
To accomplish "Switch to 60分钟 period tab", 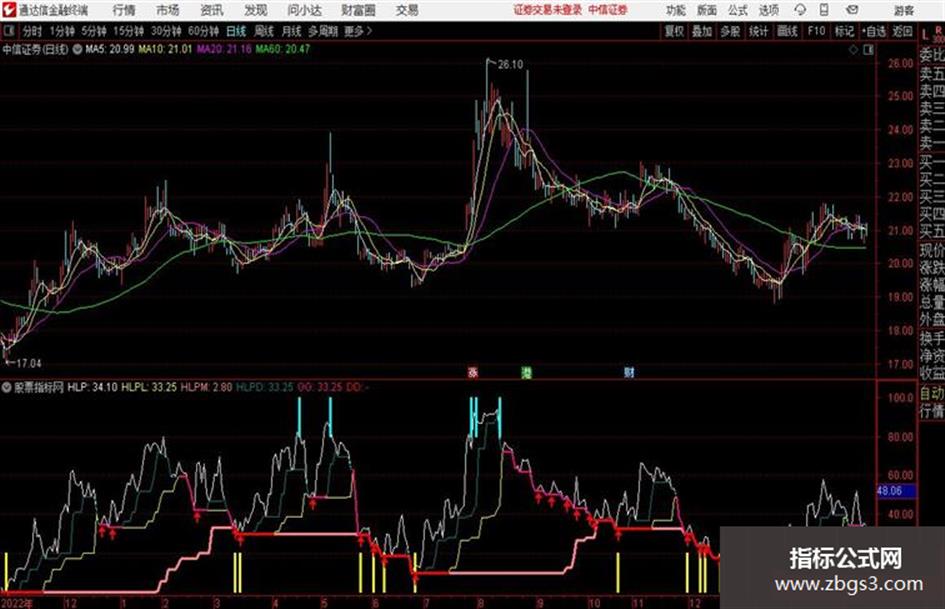I will click(x=203, y=31).
